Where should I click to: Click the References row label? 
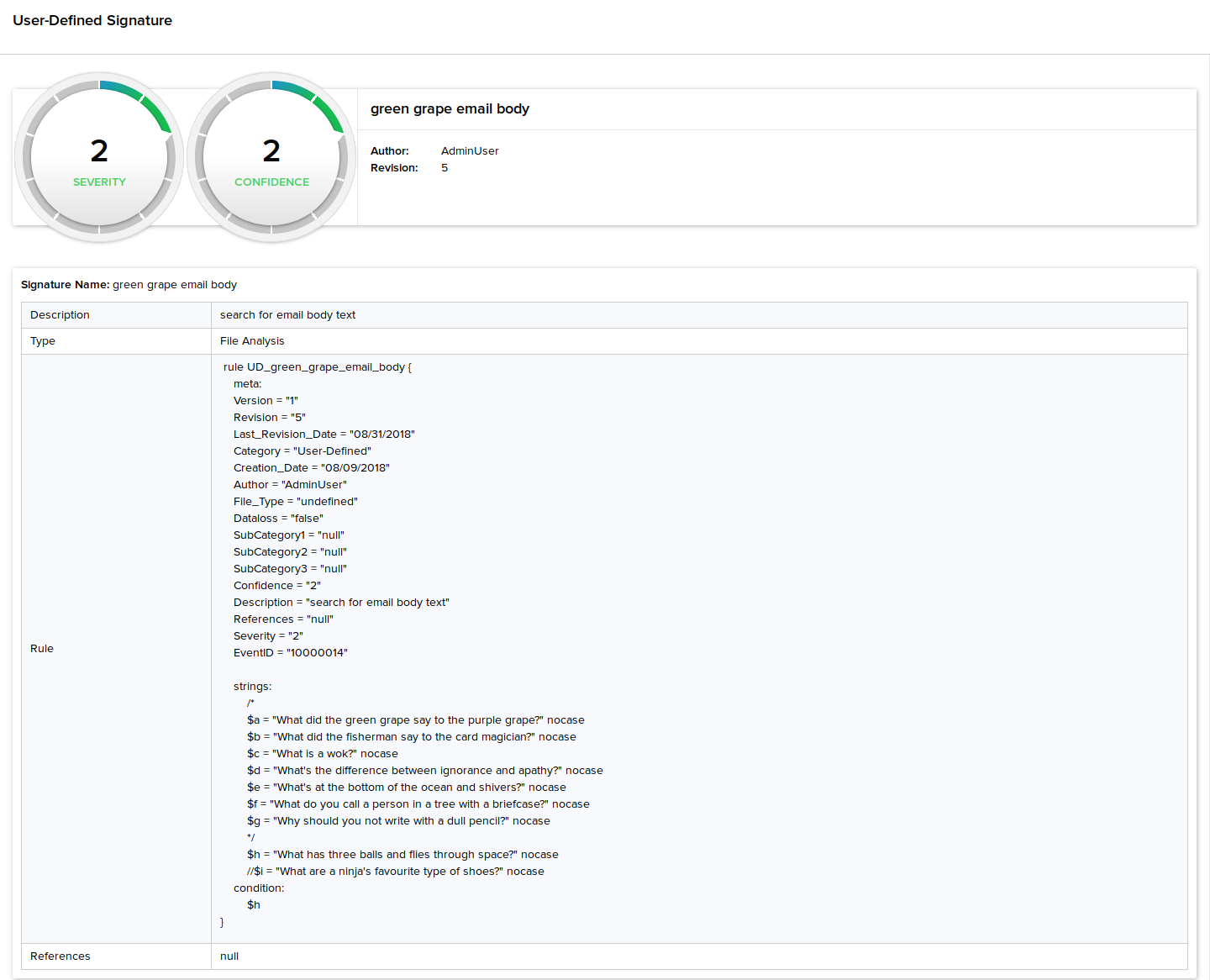60,956
